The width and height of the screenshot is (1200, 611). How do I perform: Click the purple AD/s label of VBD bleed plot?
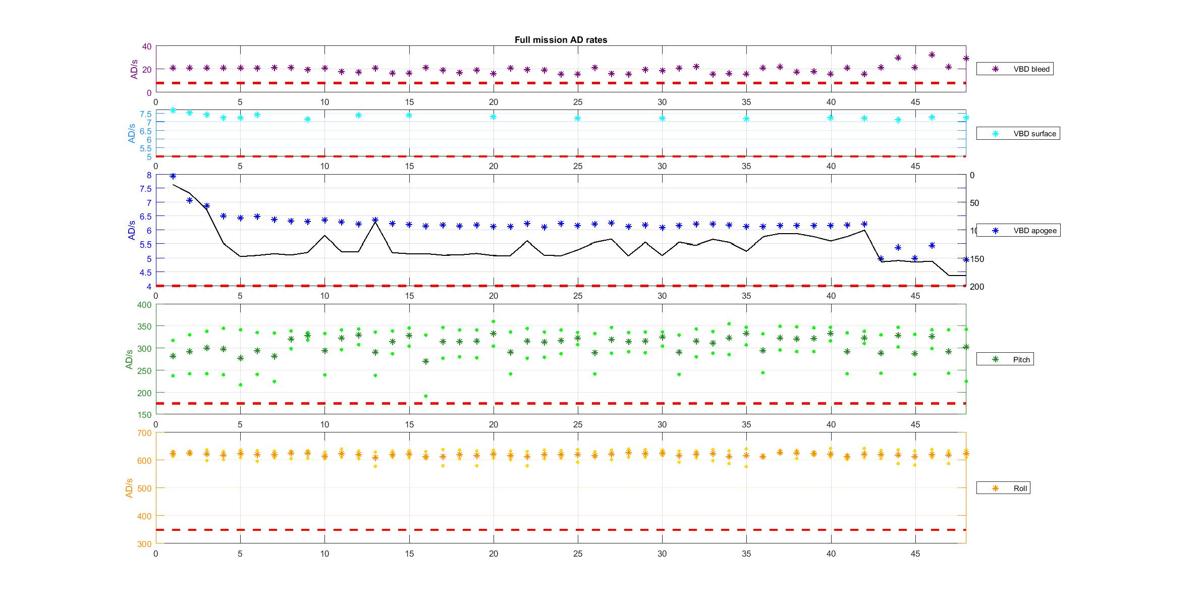[x=132, y=69]
